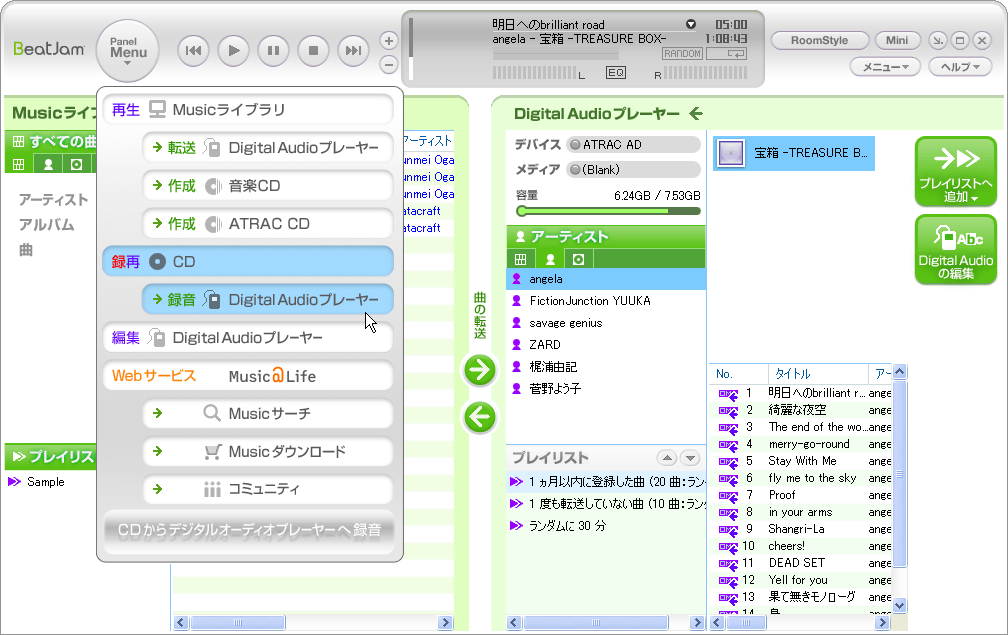The image size is (1008, 635).
Task: Select track 綺麗な夜空
Action: 801,409
